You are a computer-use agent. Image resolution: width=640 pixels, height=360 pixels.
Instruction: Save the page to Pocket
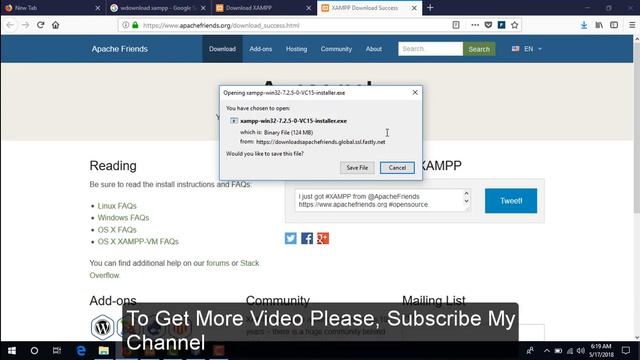488,25
